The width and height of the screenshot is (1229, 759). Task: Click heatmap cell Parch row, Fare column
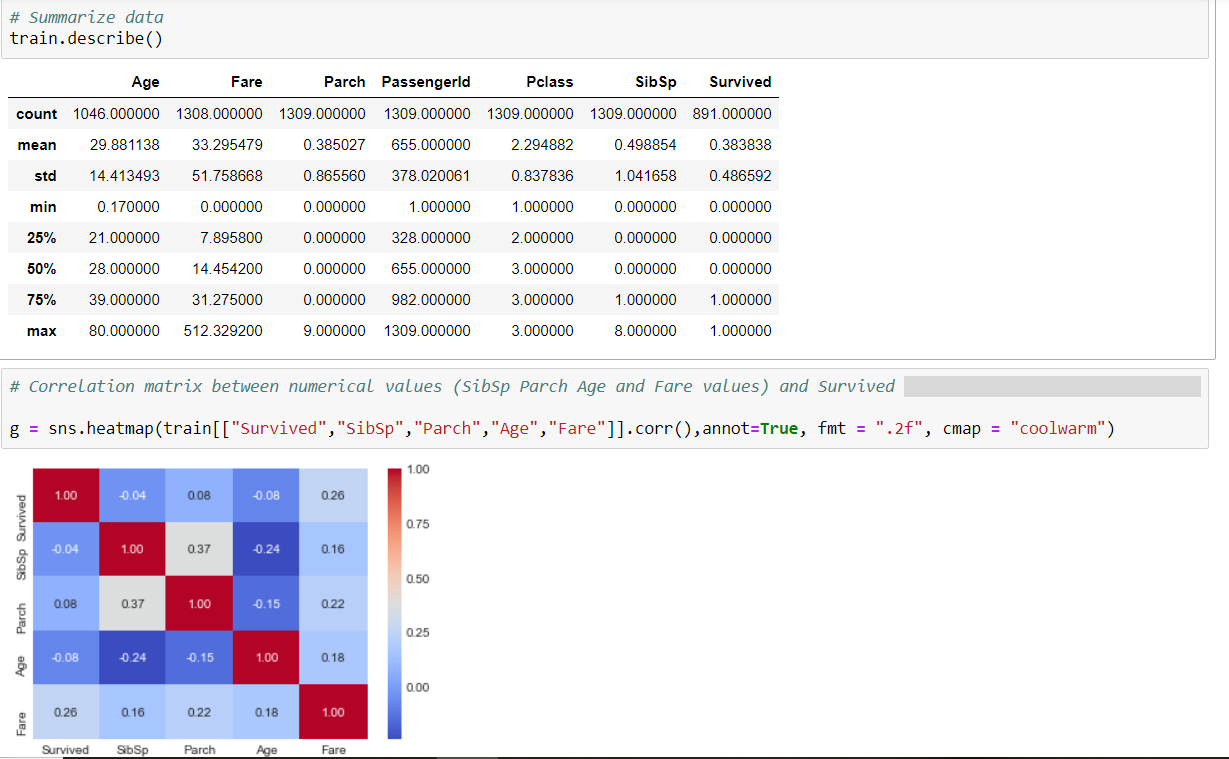[334, 603]
